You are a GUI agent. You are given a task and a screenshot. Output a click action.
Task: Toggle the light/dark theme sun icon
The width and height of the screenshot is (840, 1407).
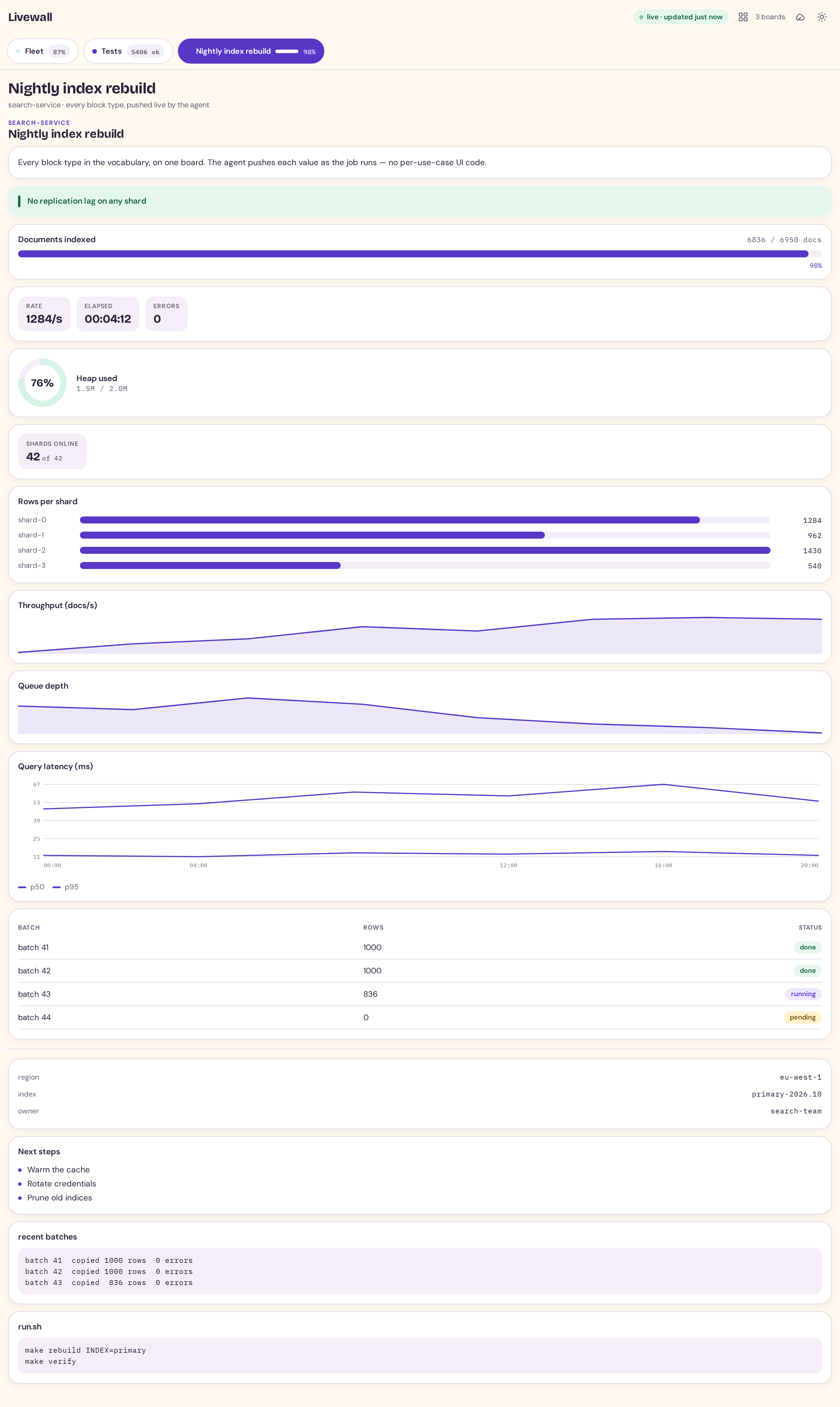(x=821, y=17)
